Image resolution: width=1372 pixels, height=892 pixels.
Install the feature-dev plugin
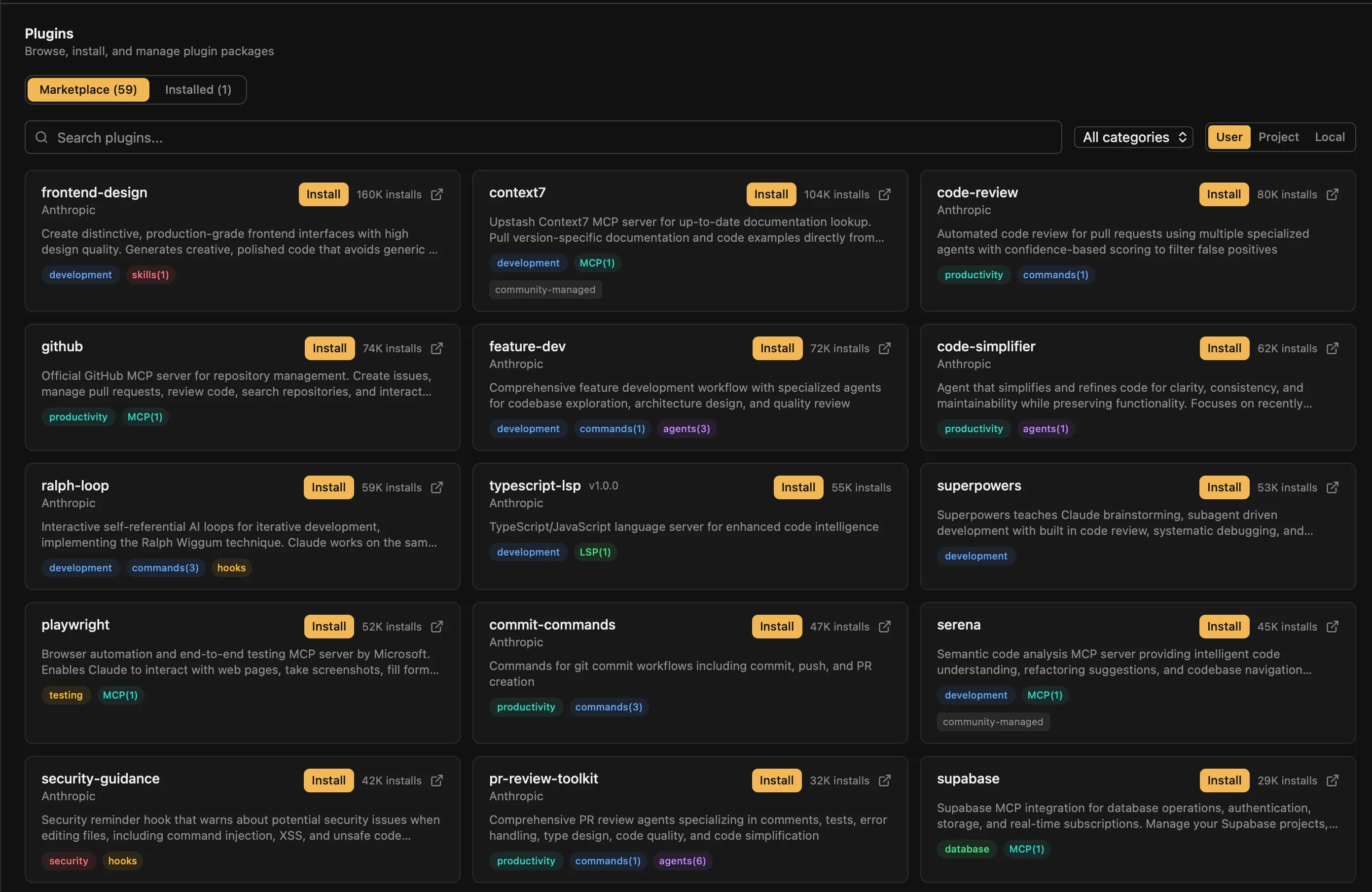[x=777, y=348]
